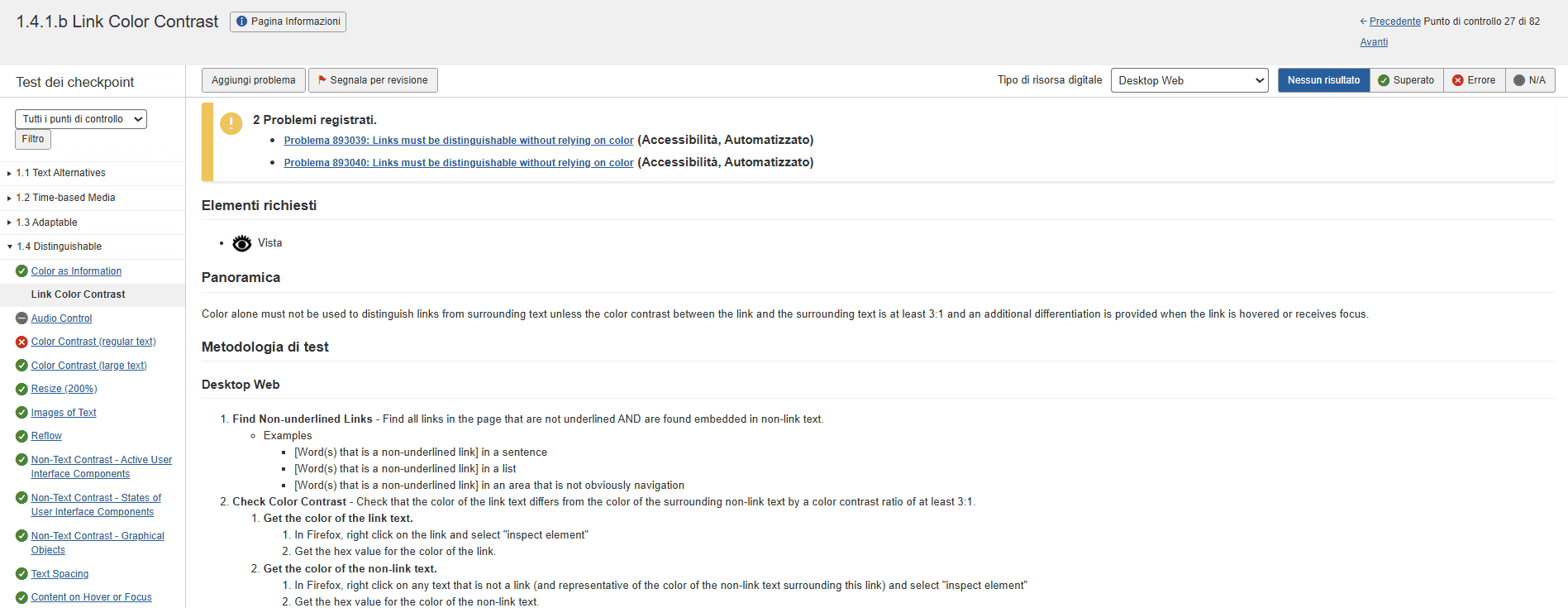Screen dimensions: 1568x608
Task: Open the Tutti i punti di controllo dropdown
Action: click(x=80, y=119)
